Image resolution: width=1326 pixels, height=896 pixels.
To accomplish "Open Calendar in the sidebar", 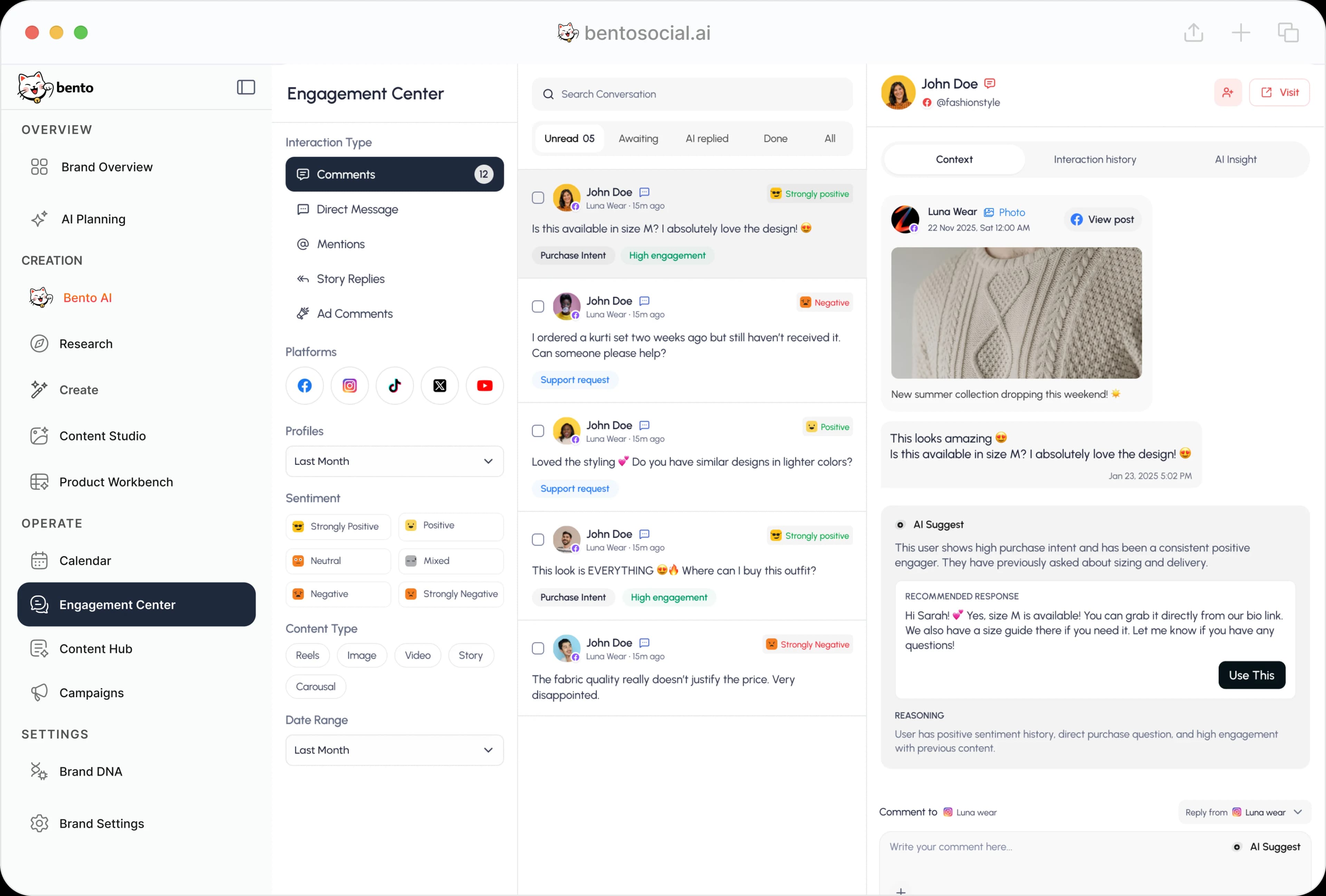I will tap(71, 561).
